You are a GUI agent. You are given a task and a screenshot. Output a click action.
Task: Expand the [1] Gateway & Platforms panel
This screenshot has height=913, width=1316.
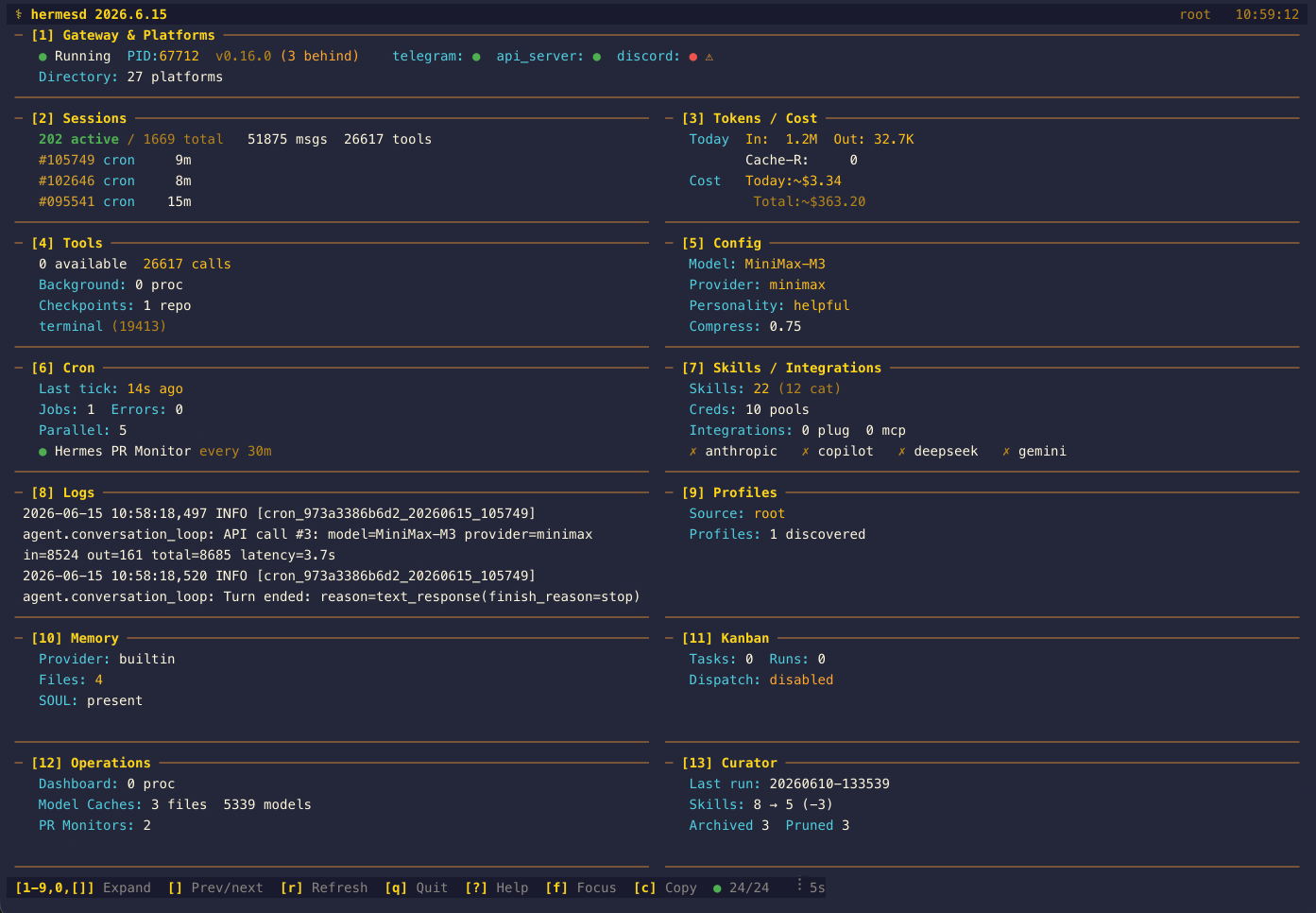(x=123, y=35)
